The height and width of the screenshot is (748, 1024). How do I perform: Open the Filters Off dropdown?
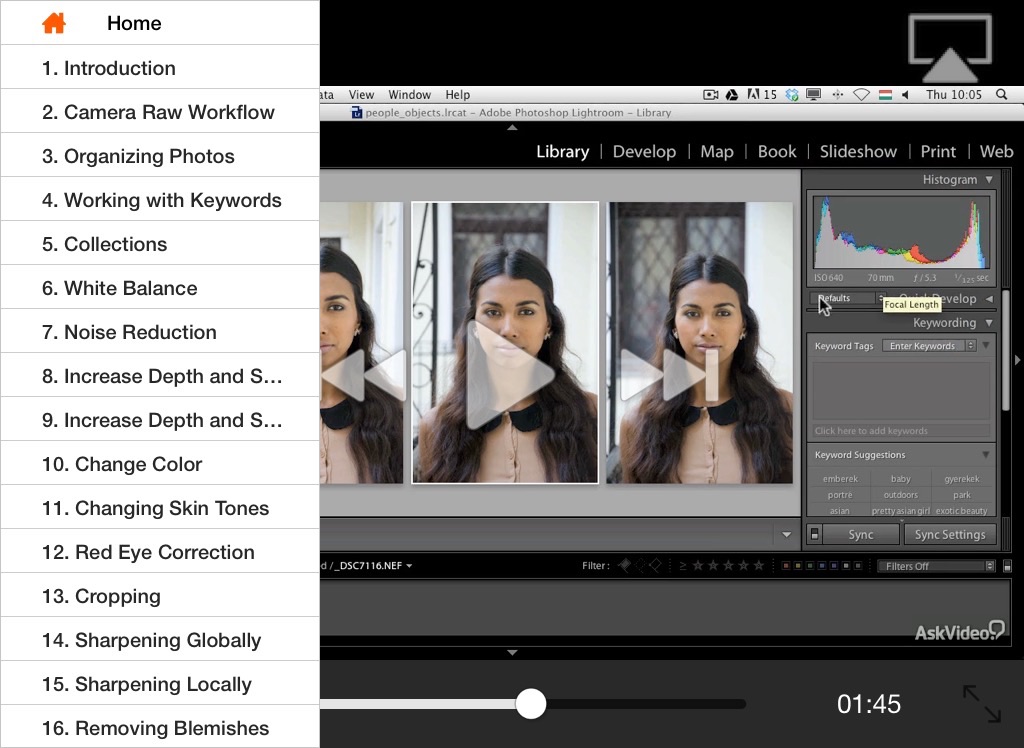coord(935,566)
